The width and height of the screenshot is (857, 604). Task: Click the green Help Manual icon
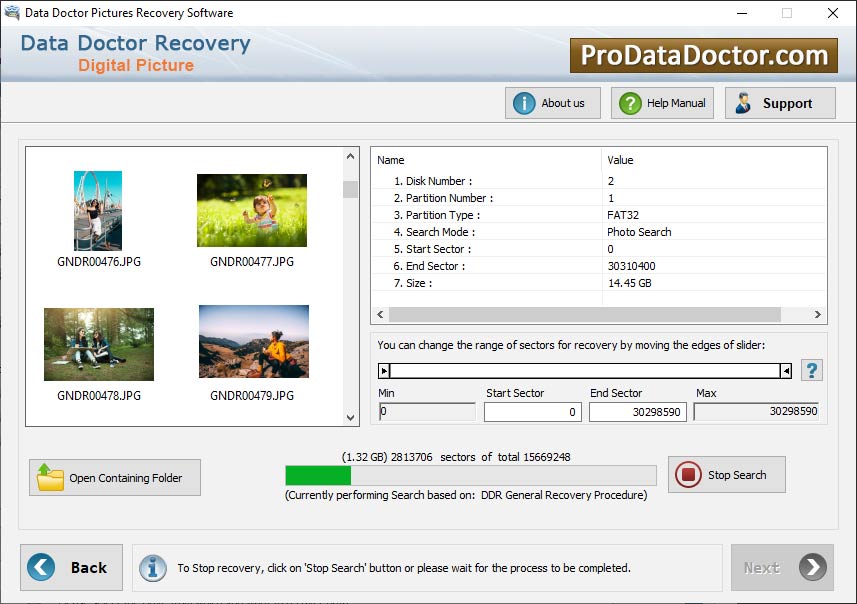click(629, 102)
